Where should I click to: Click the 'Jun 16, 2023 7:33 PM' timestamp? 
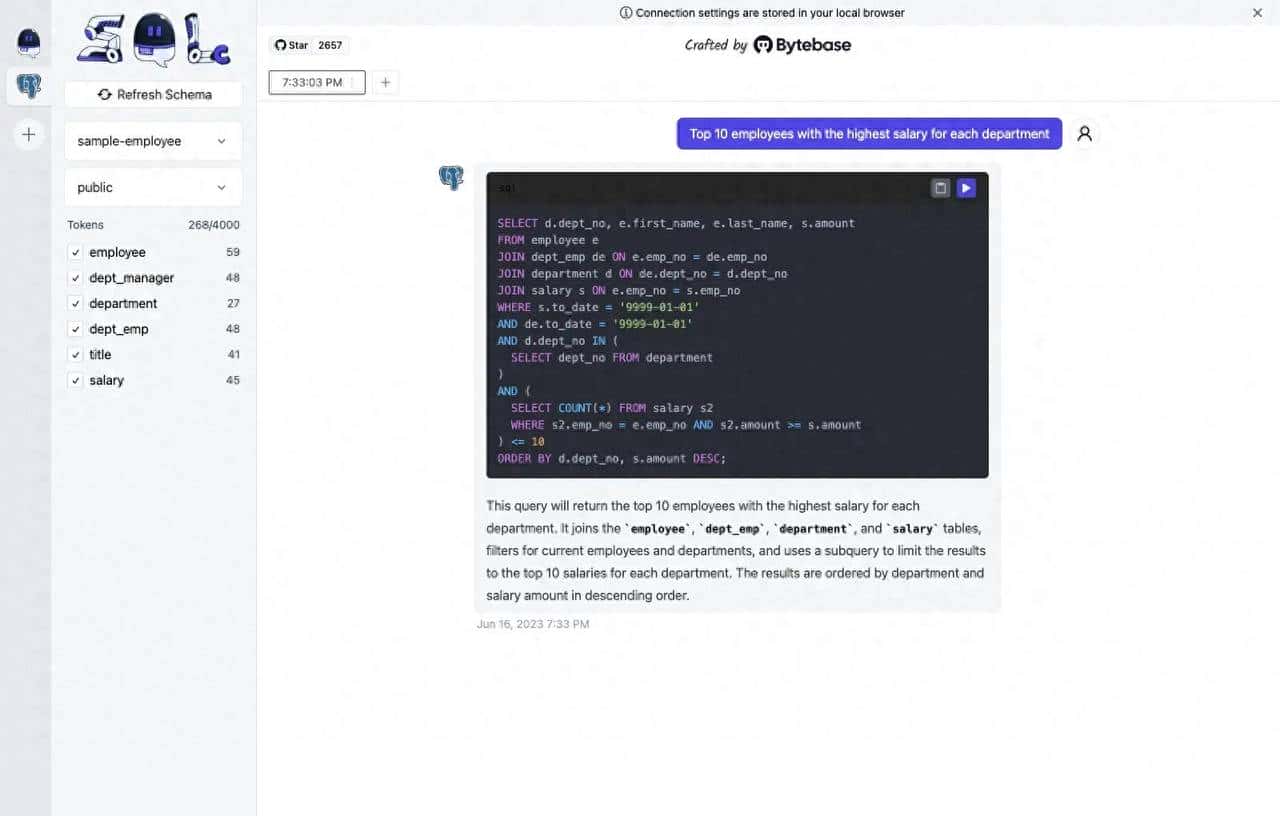(533, 624)
